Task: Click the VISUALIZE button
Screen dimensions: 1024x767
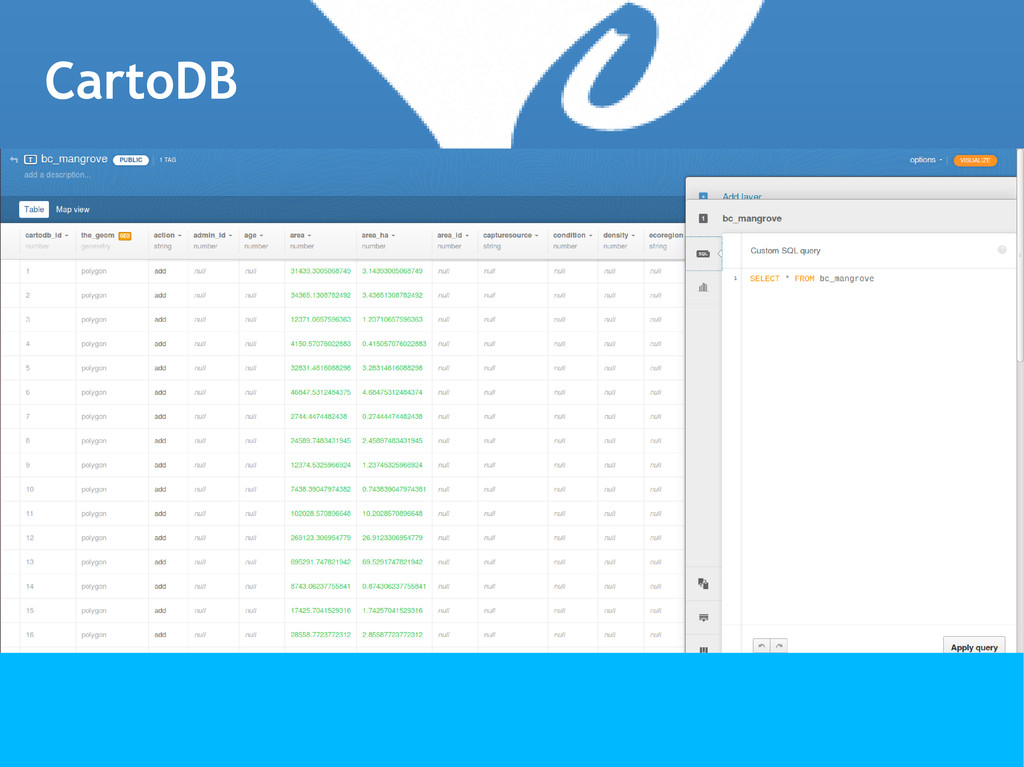Action: pos(975,160)
